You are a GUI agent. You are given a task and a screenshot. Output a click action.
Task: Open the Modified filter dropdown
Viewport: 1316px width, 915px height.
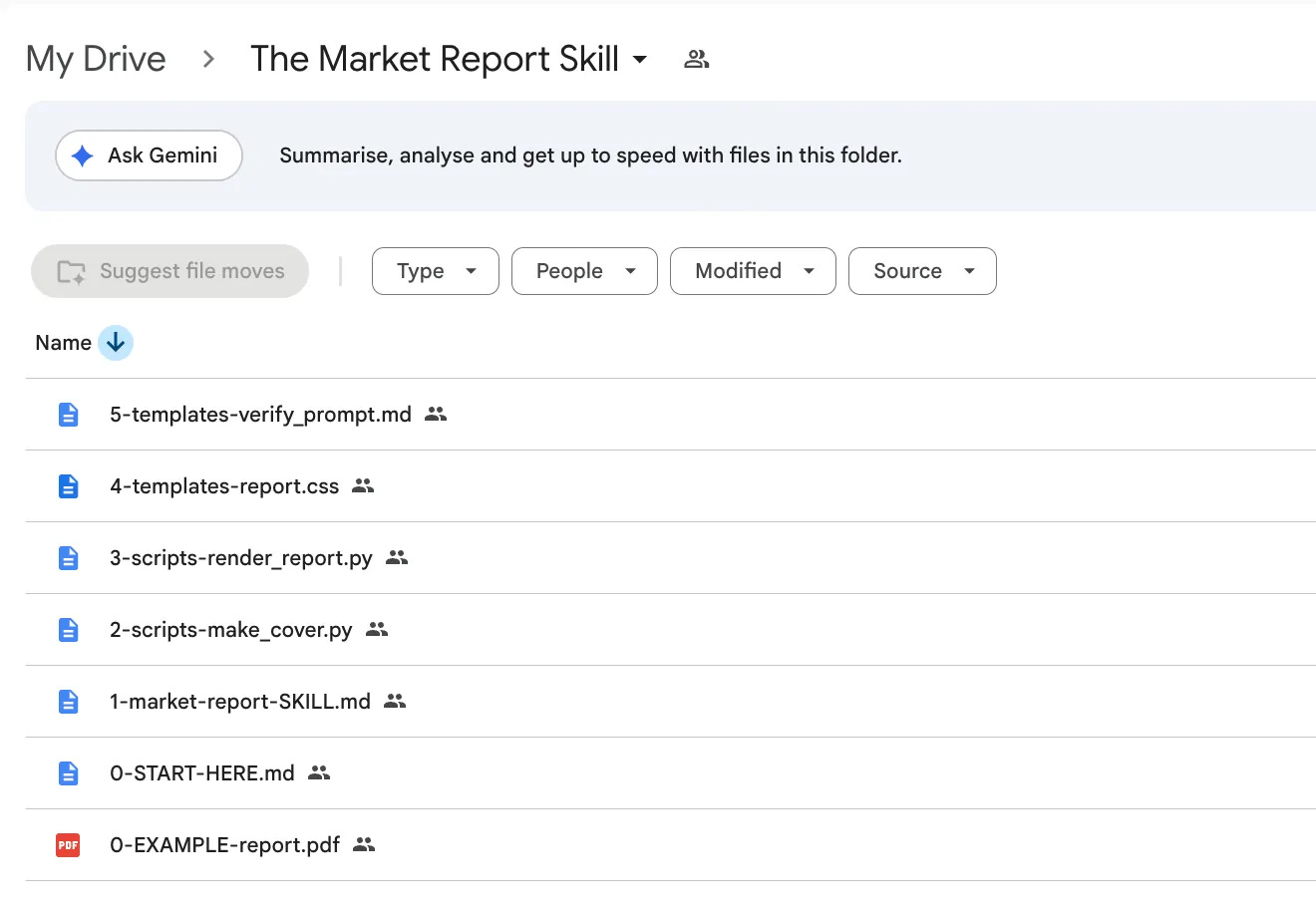coord(753,271)
